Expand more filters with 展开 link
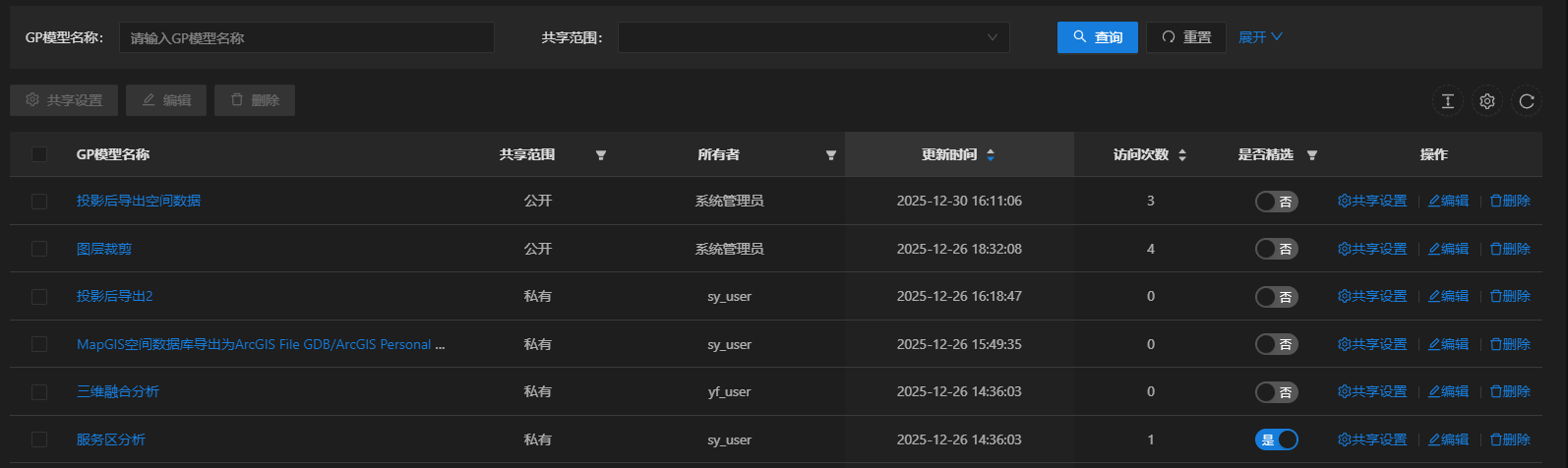The image size is (1568, 468). [x=1260, y=37]
